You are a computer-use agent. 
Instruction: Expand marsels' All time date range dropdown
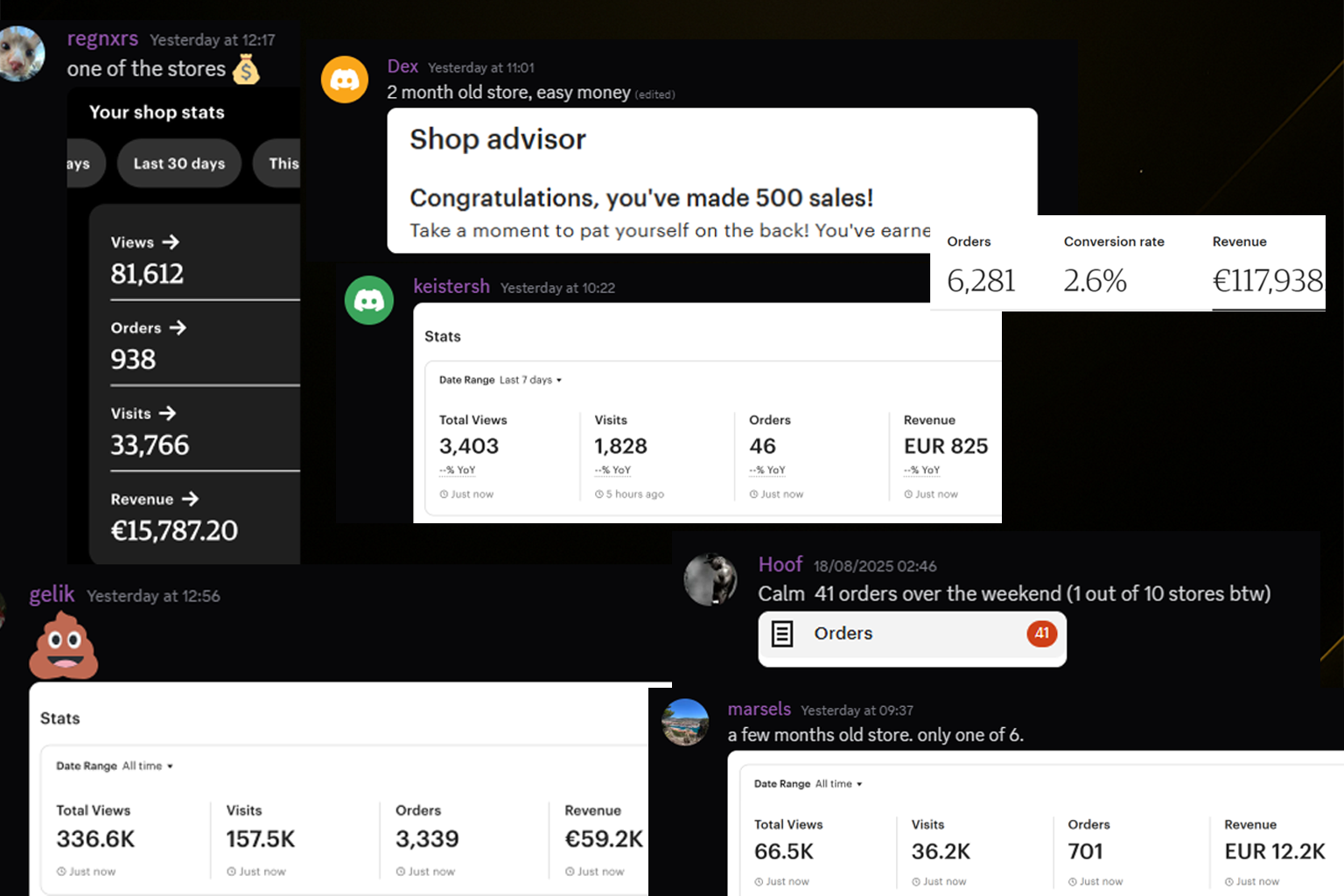click(x=838, y=784)
